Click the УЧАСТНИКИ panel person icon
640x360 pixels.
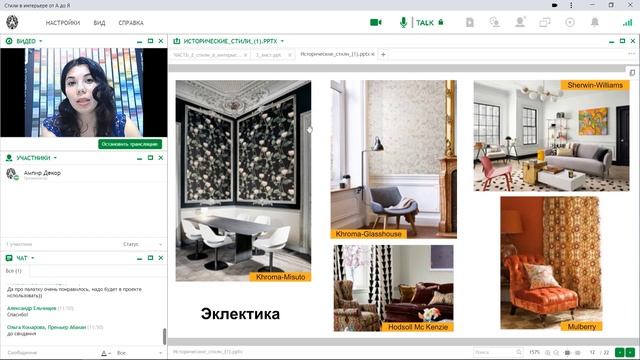(9, 158)
